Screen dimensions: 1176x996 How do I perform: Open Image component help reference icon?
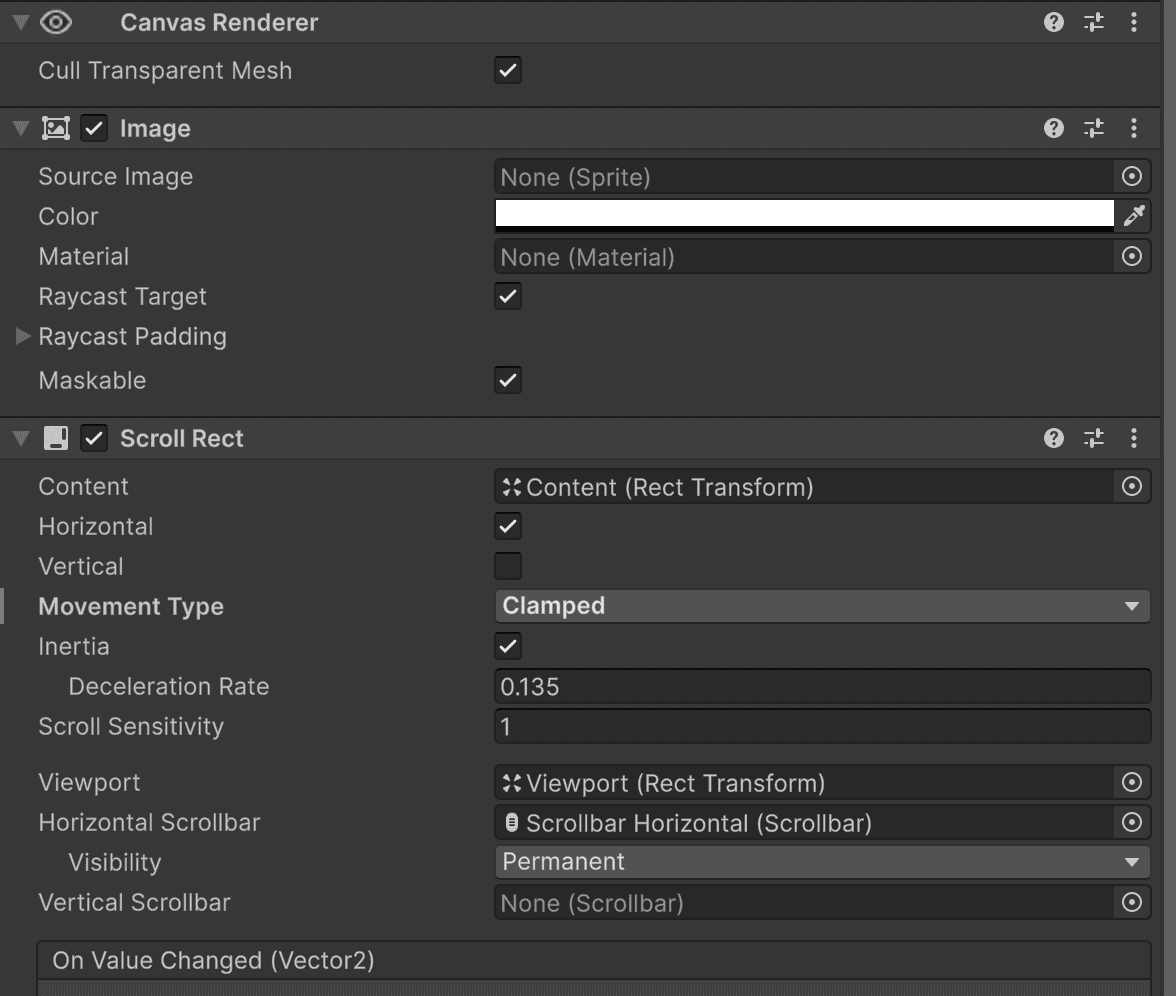point(1054,128)
